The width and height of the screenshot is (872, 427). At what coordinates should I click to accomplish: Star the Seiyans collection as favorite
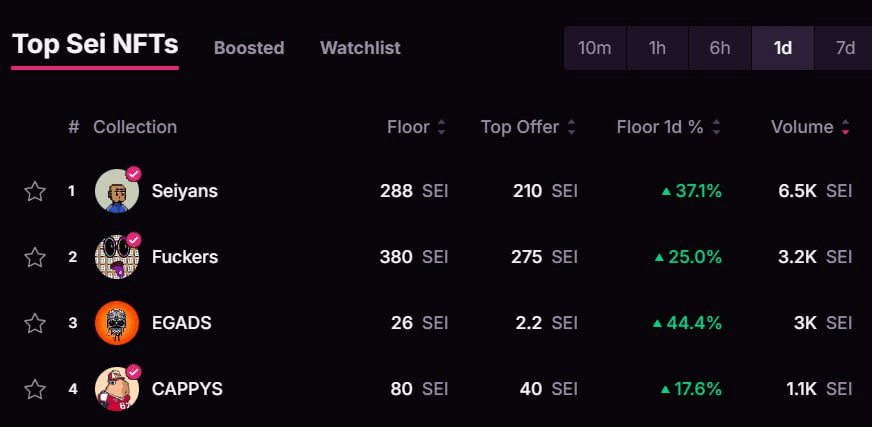(34, 191)
